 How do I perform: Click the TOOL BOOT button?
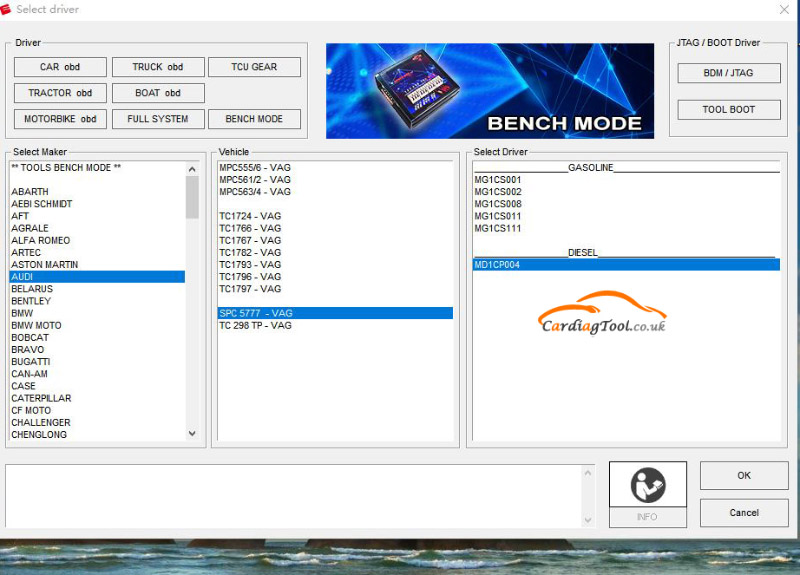(728, 109)
